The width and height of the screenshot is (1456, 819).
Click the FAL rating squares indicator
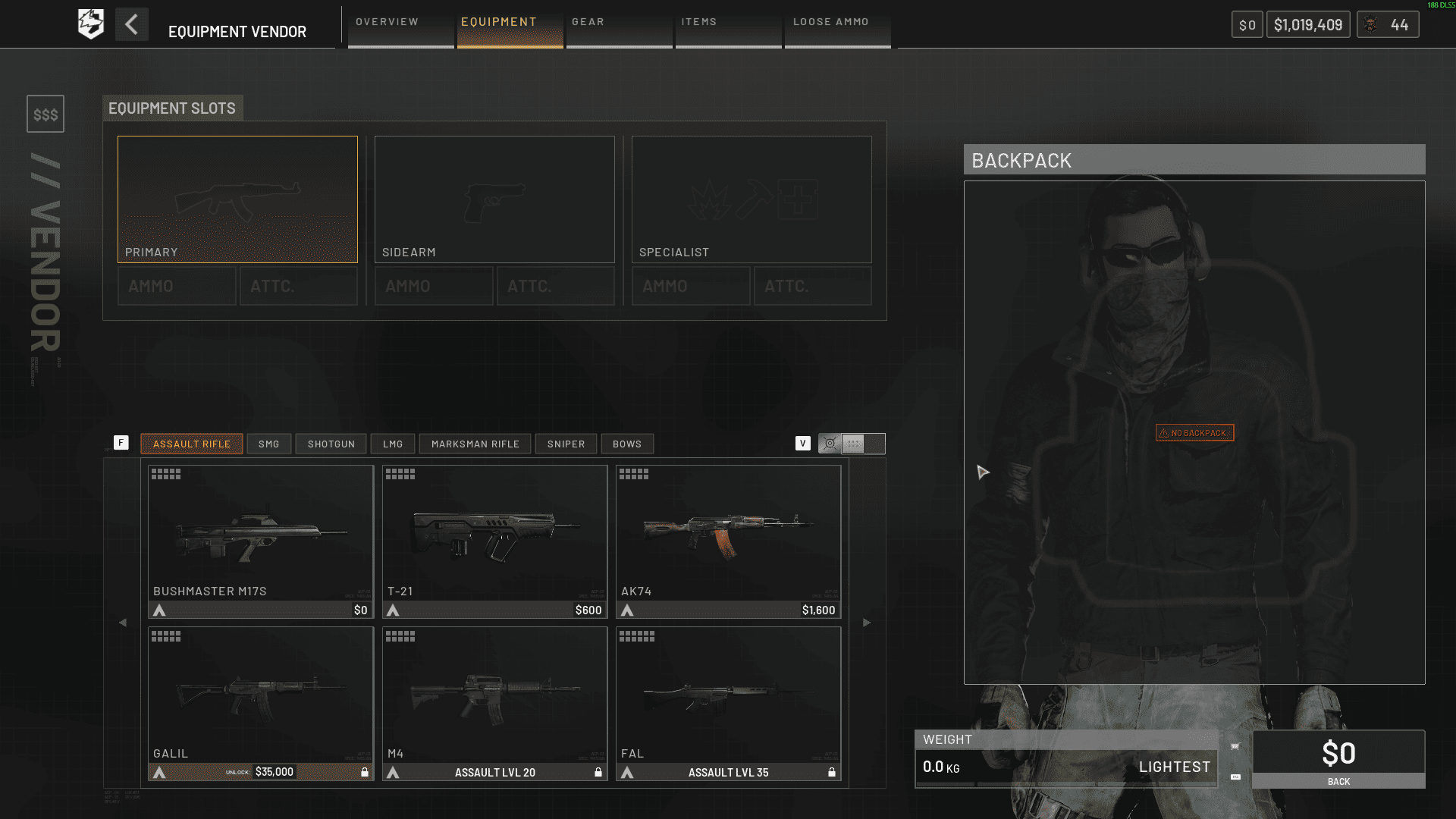coord(637,636)
